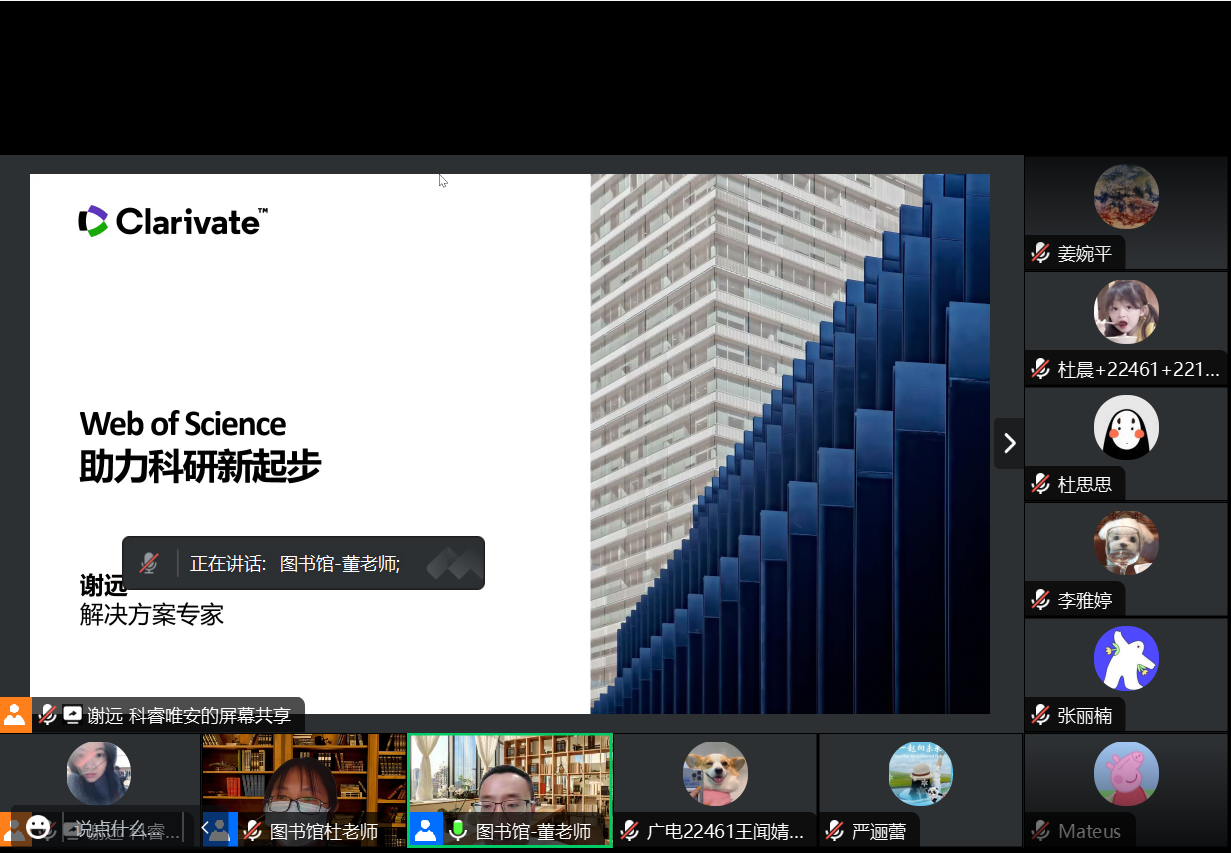Select 图书馆-董老师's video tile
Viewport: 1231px width, 853px height.
coord(510,790)
